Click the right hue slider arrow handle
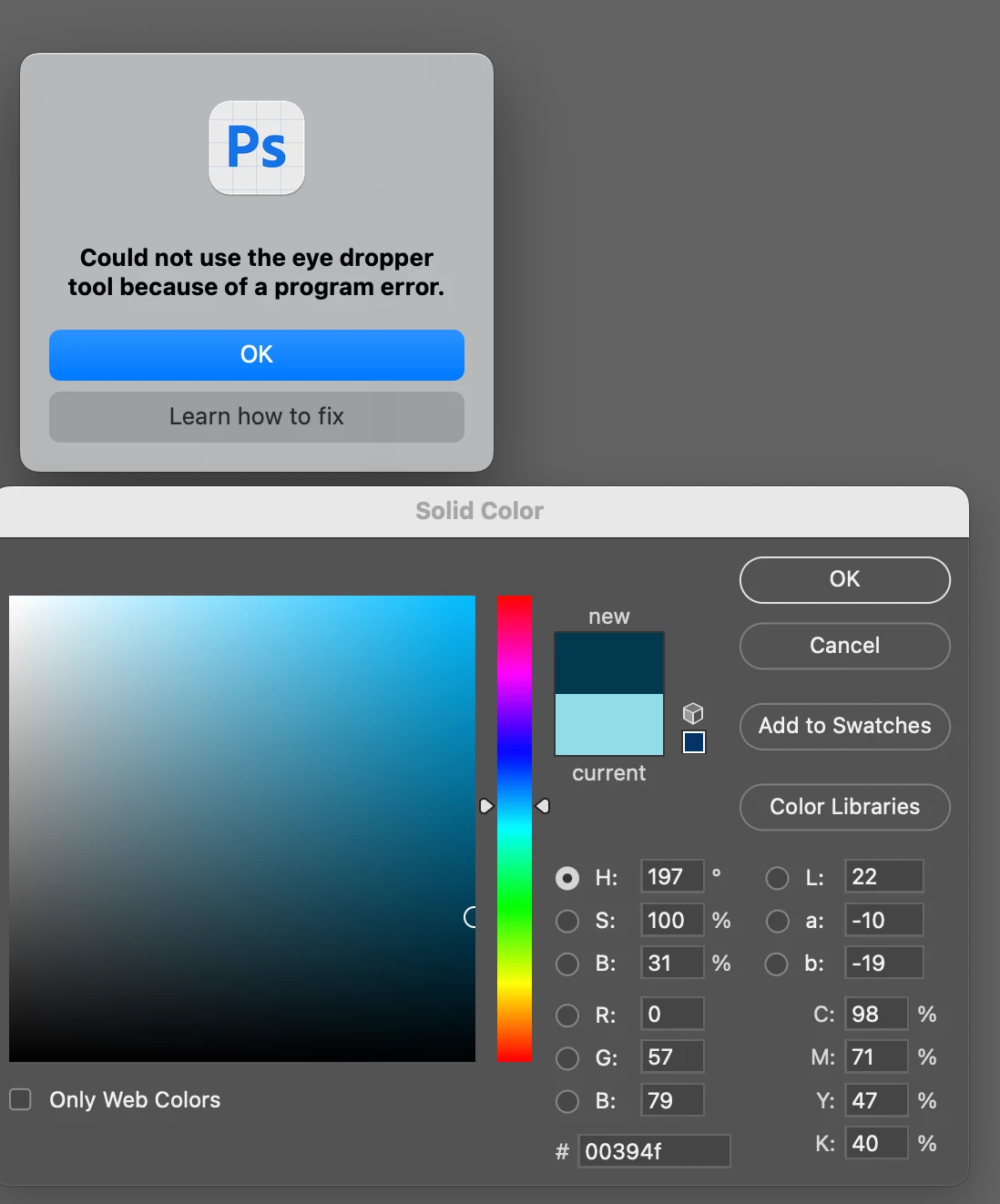This screenshot has height=1204, width=1000. [x=543, y=806]
